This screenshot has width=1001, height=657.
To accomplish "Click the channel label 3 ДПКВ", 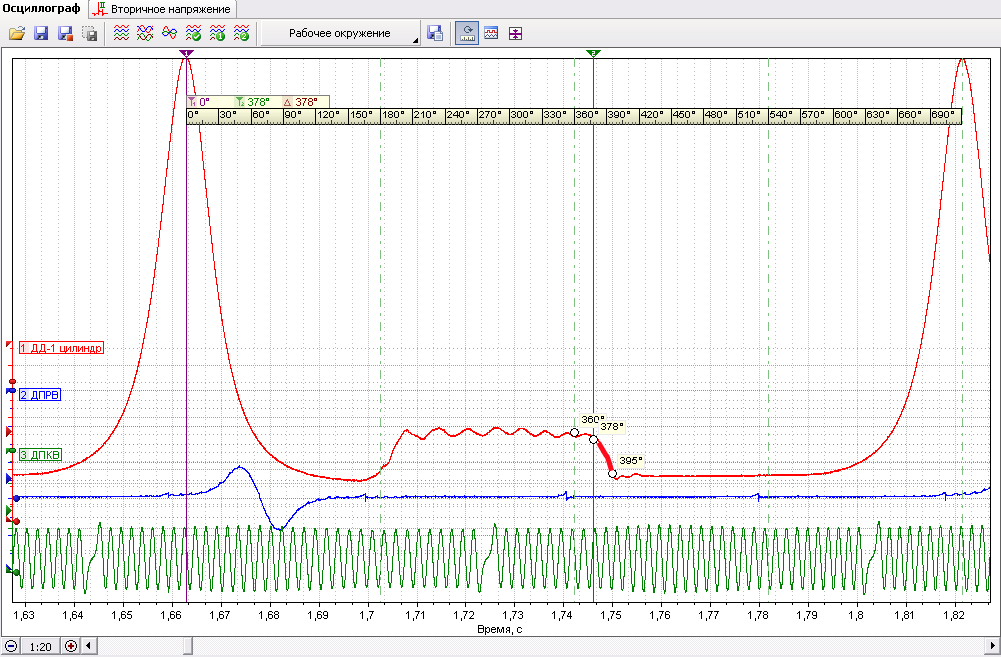I will click(x=41, y=455).
